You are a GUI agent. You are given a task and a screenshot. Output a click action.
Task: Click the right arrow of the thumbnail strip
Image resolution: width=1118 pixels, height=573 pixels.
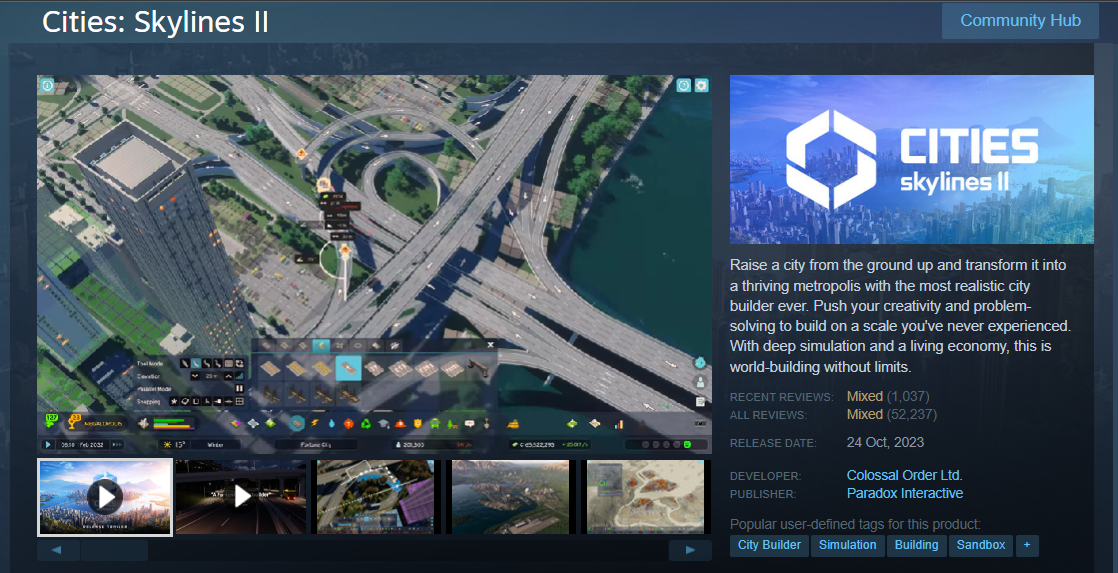[690, 549]
